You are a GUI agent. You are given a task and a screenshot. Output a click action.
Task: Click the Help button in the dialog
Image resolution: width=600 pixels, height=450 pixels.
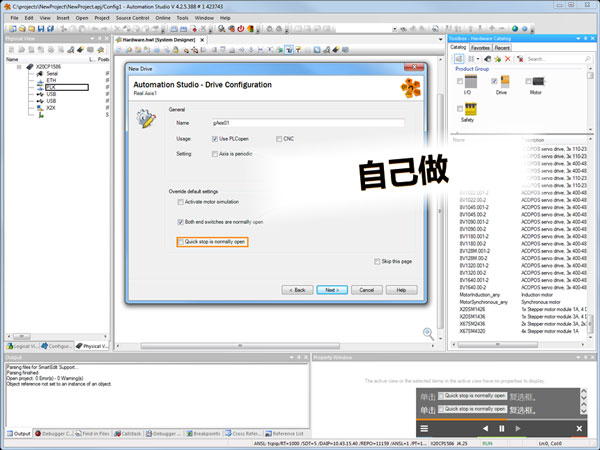click(x=401, y=290)
